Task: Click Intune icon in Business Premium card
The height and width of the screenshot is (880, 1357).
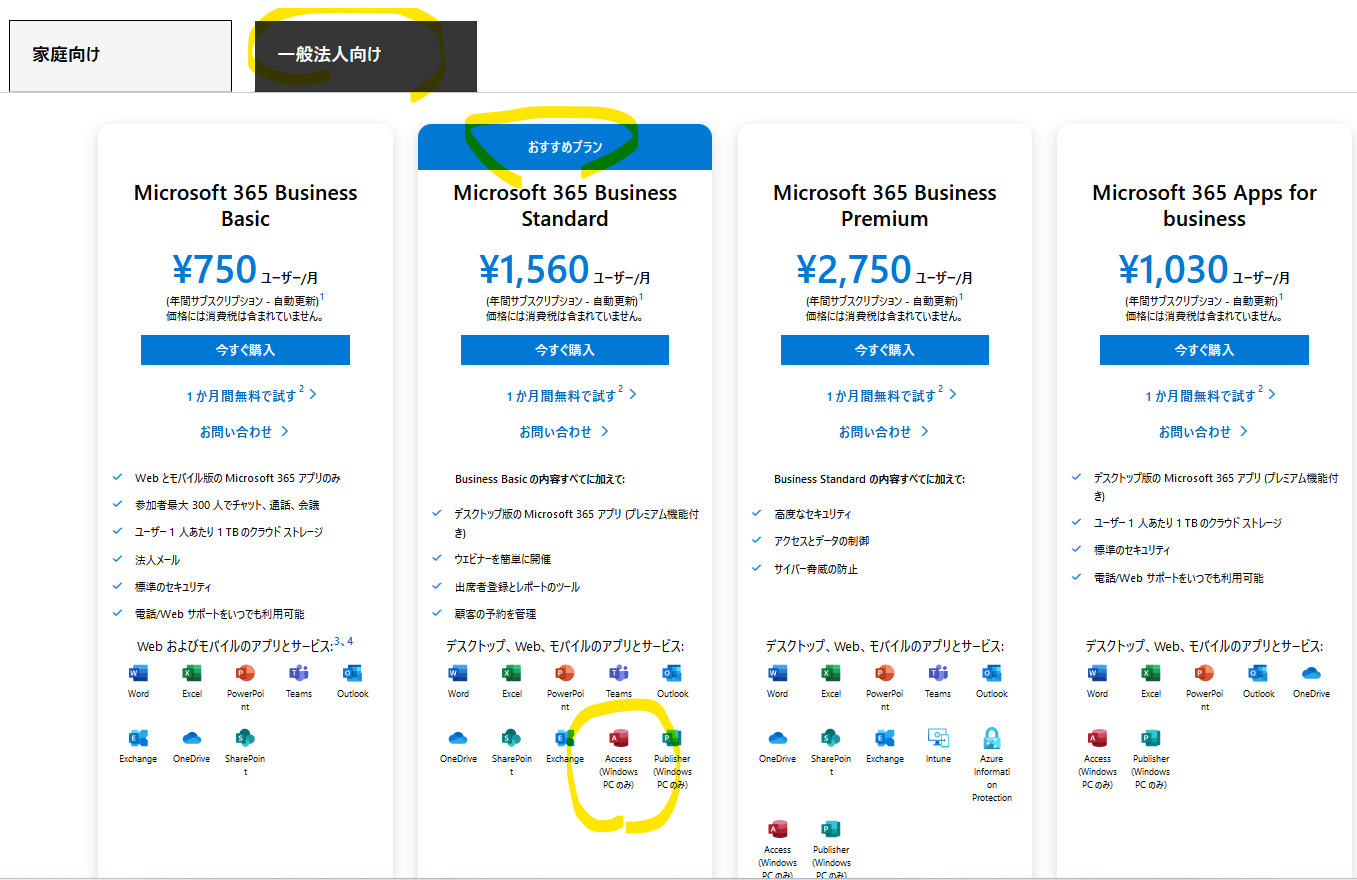Action: click(x=938, y=738)
